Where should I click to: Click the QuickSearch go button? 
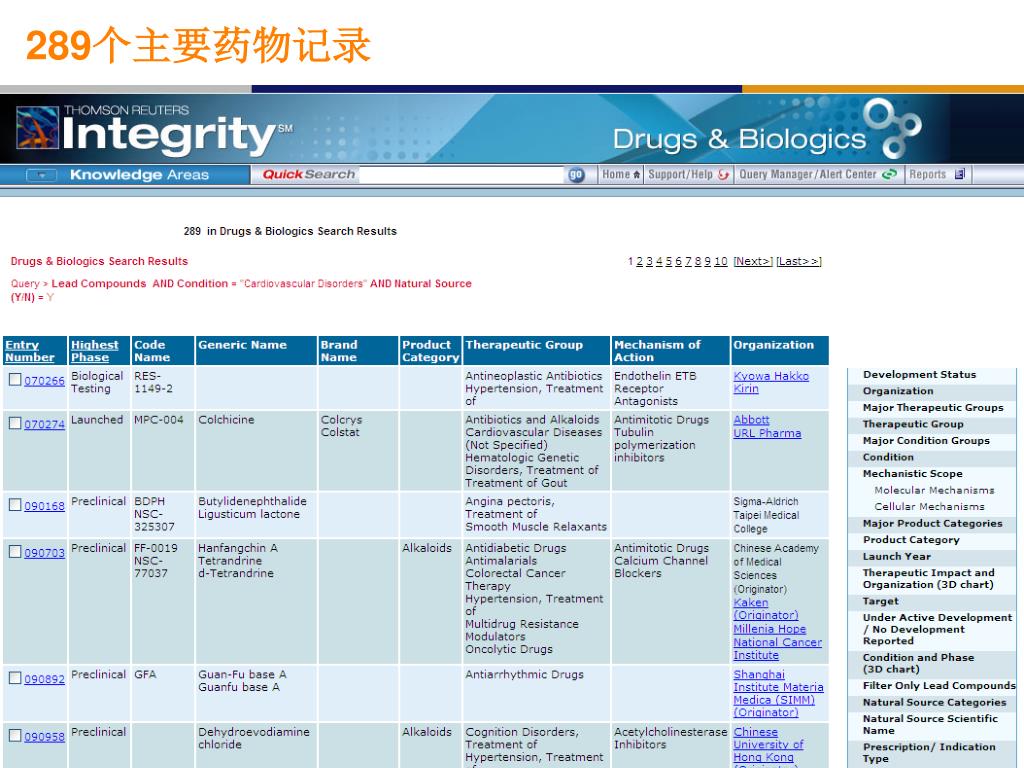point(575,174)
